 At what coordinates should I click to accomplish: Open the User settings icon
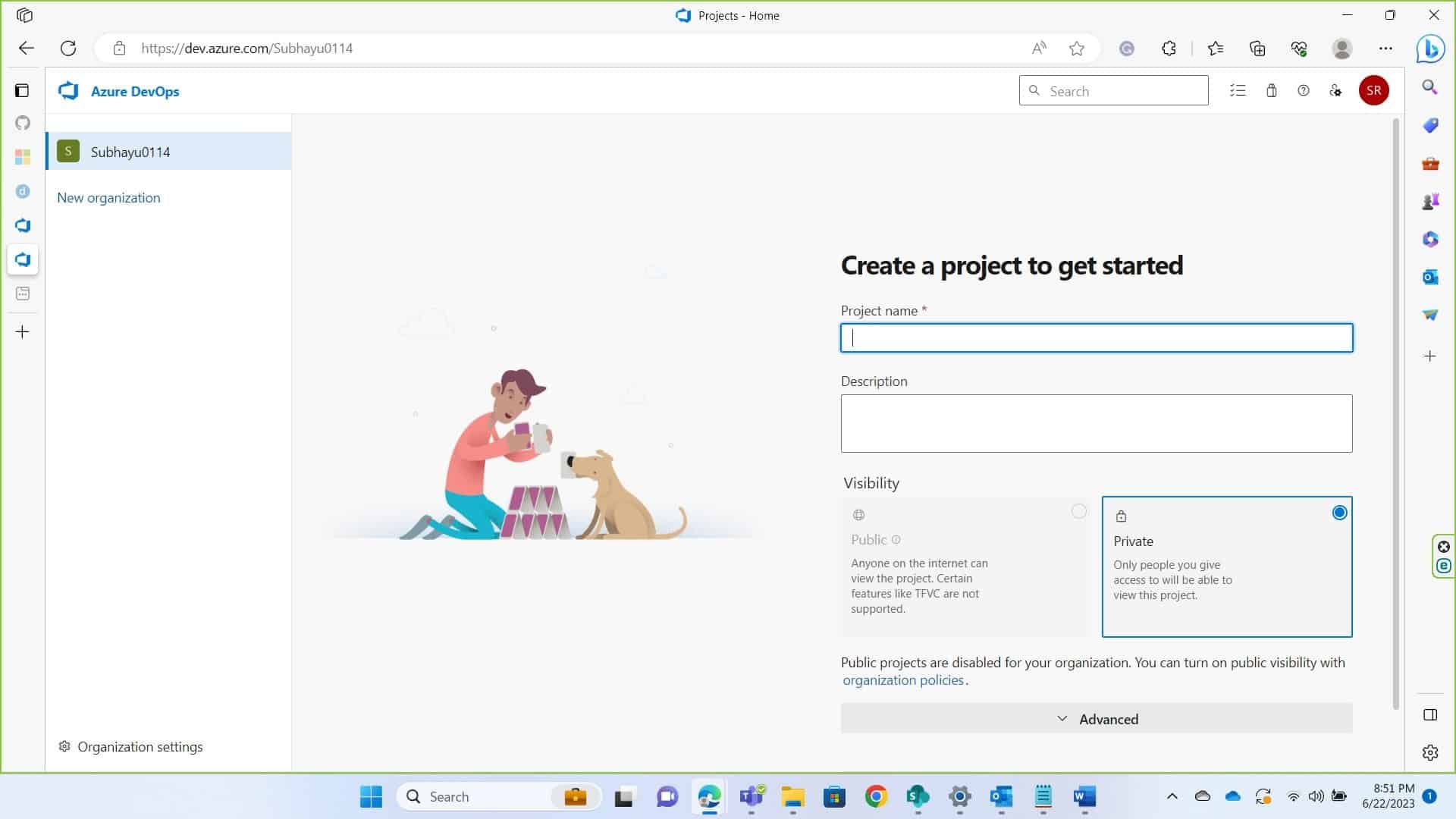(x=1336, y=91)
